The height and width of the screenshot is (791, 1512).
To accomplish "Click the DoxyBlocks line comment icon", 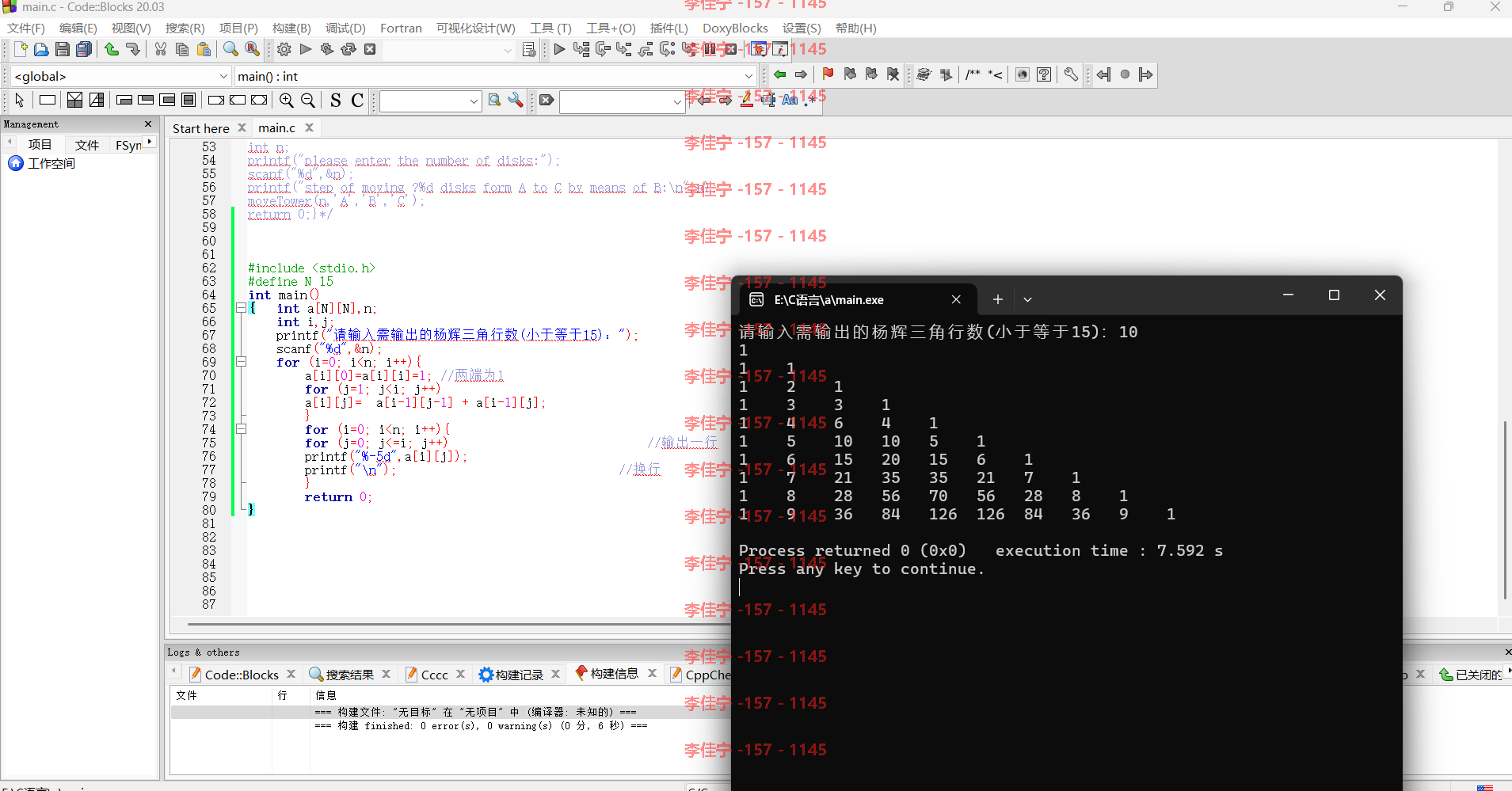I will pos(996,74).
